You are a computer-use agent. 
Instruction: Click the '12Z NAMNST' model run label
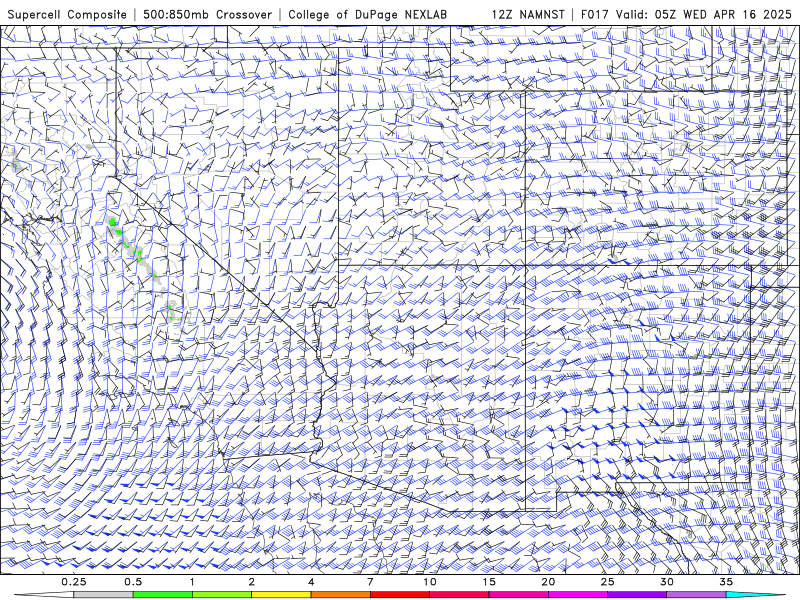(528, 14)
